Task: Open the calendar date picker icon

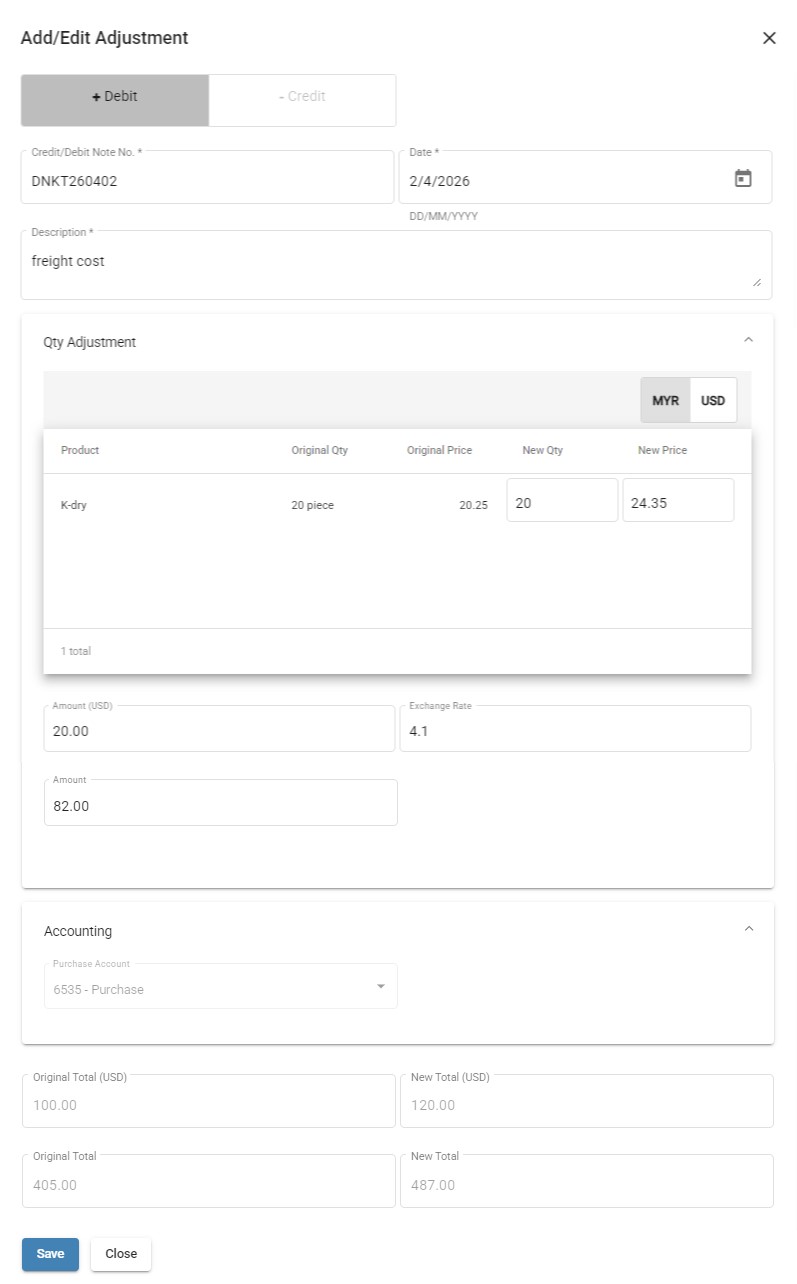Action: click(743, 179)
